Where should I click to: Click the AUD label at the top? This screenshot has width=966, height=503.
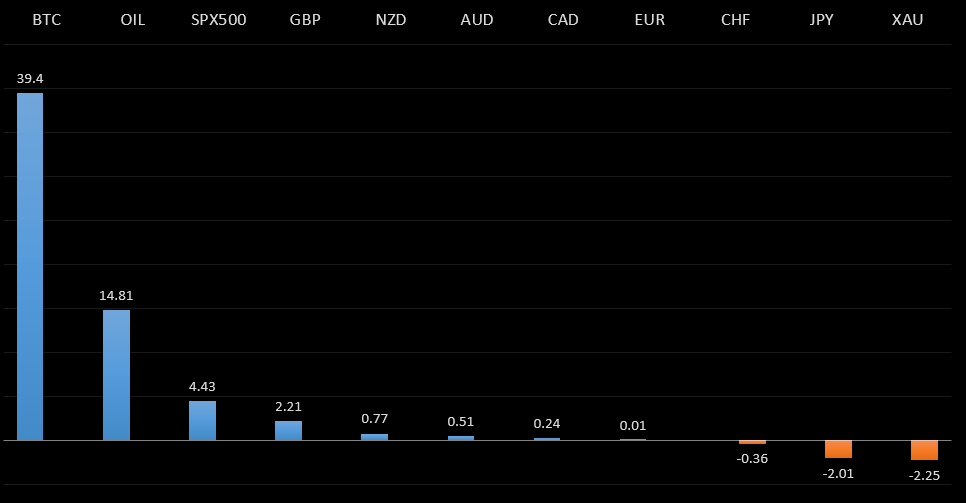click(477, 20)
